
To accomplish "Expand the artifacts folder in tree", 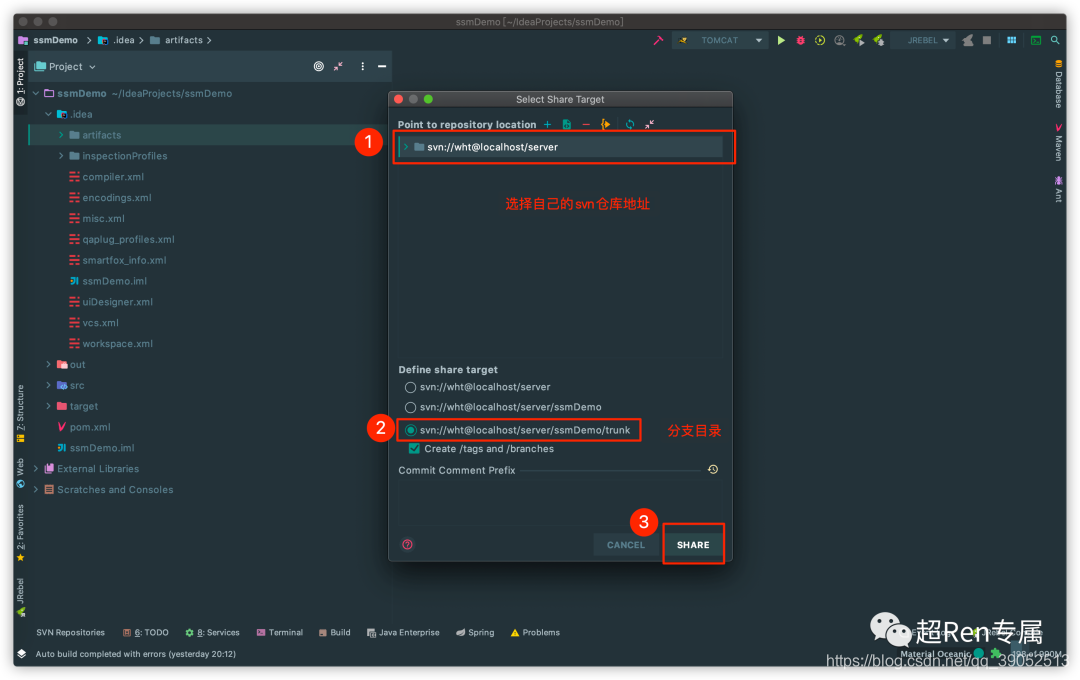I will point(61,136).
